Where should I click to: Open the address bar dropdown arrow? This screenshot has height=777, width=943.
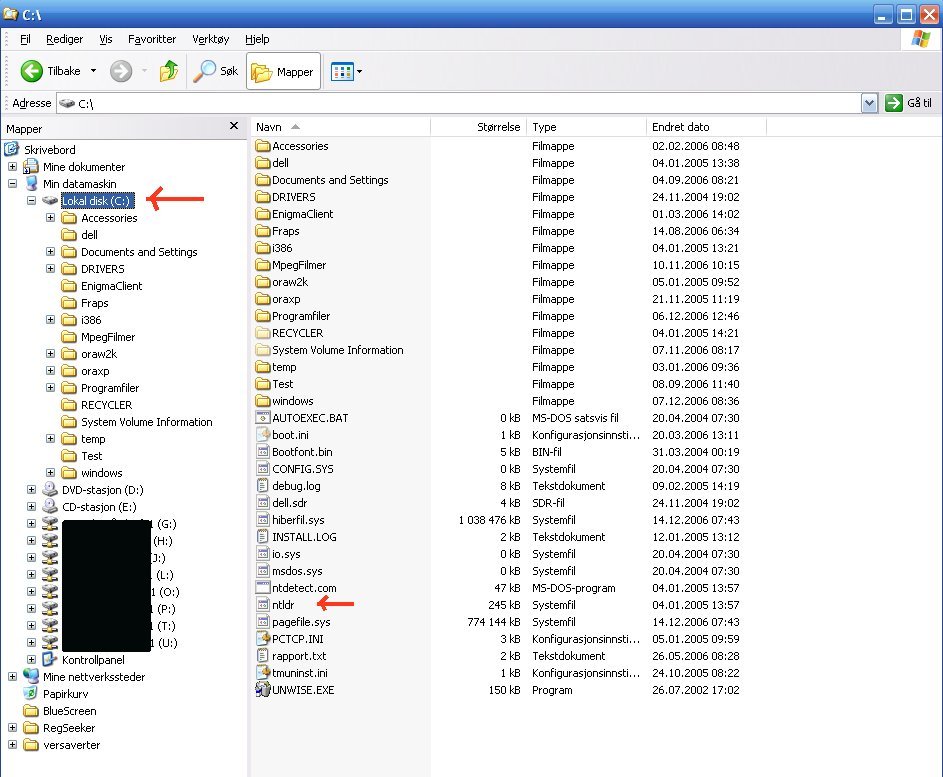pos(870,103)
